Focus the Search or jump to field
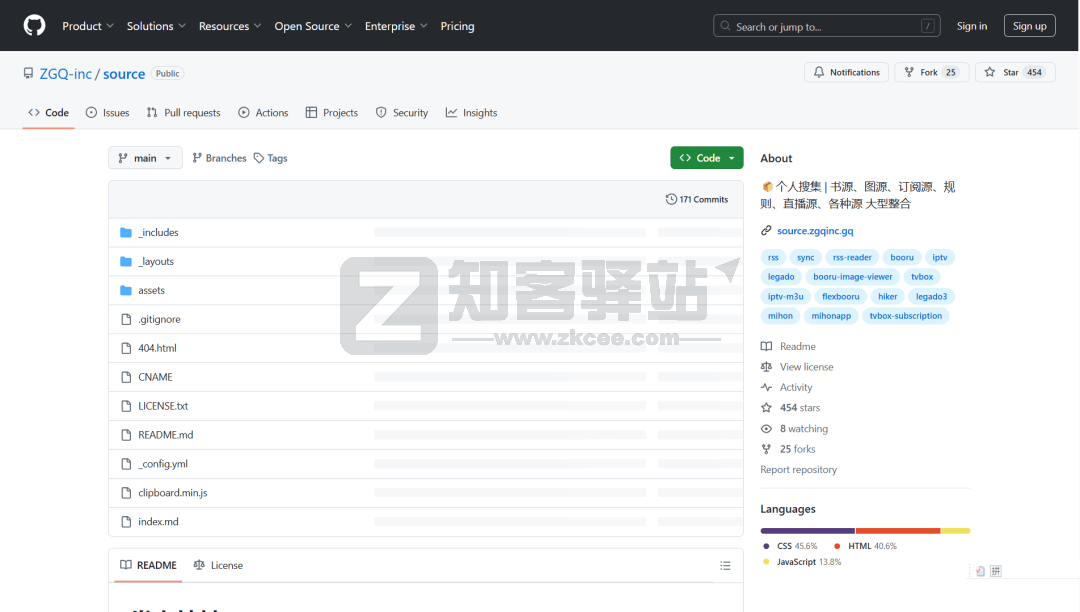The width and height of the screenshot is (1080, 612). pos(826,27)
